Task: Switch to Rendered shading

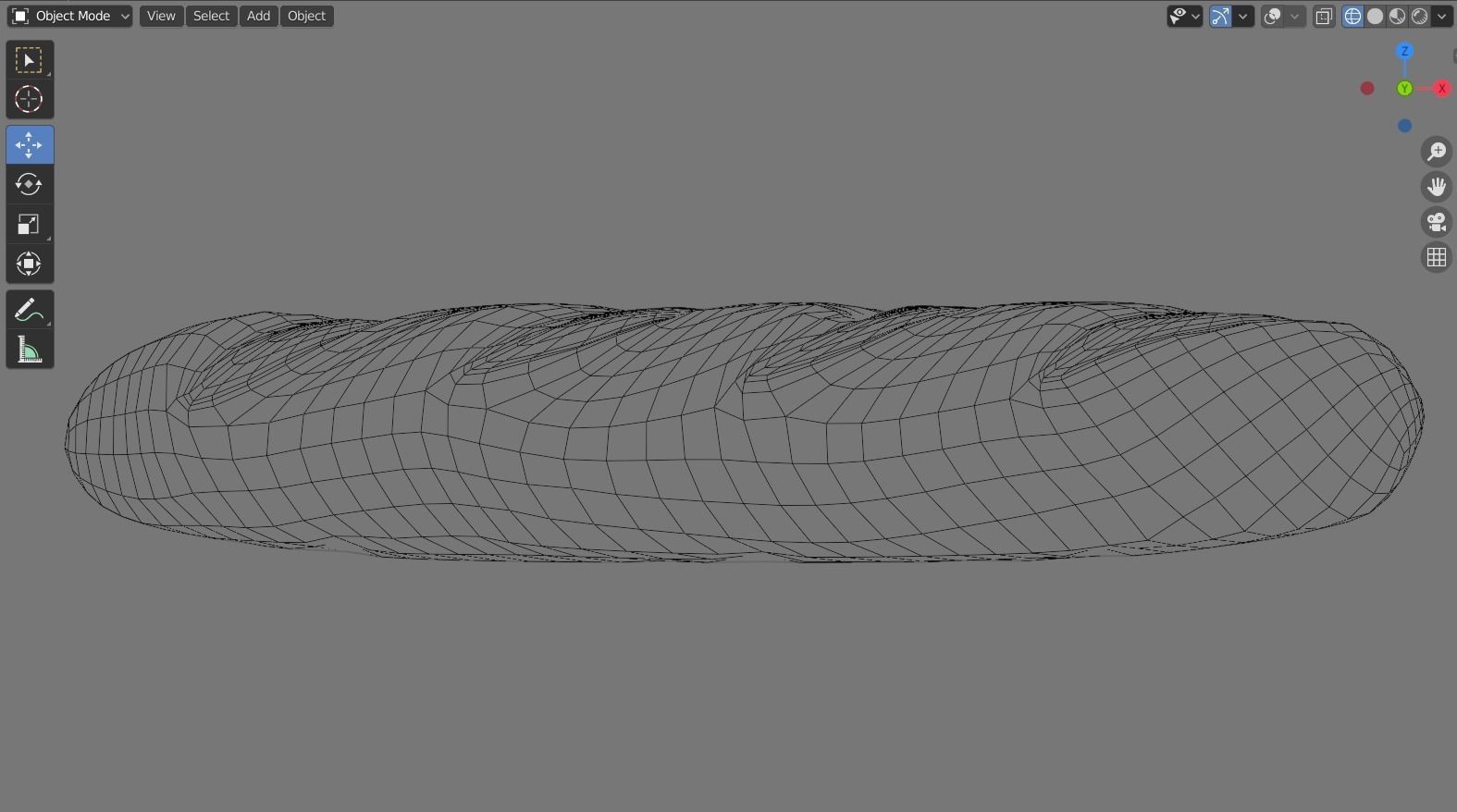Action: (x=1420, y=16)
